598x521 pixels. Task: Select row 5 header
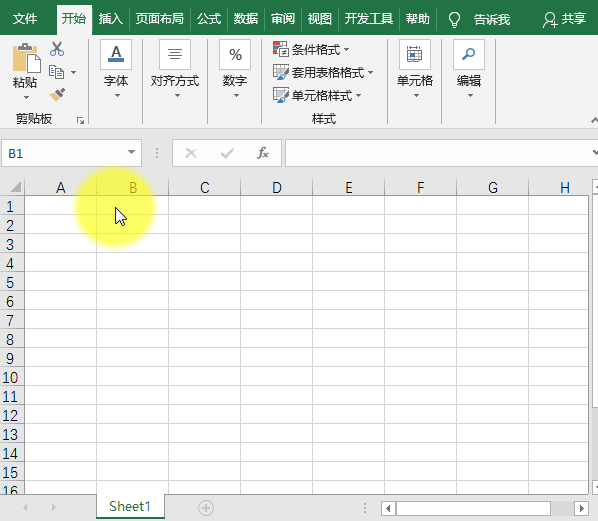(12, 283)
